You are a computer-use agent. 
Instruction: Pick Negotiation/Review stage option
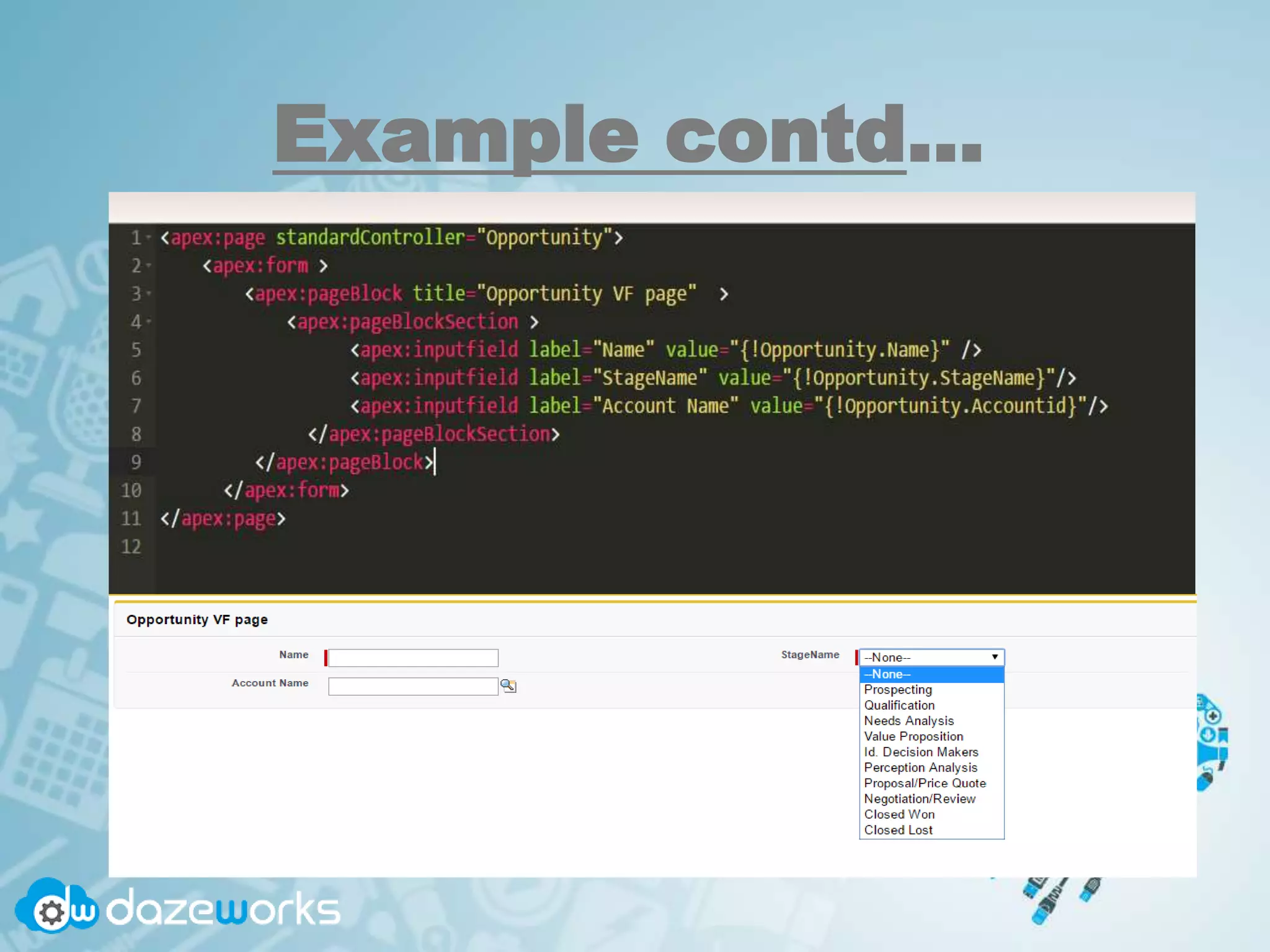click(919, 799)
